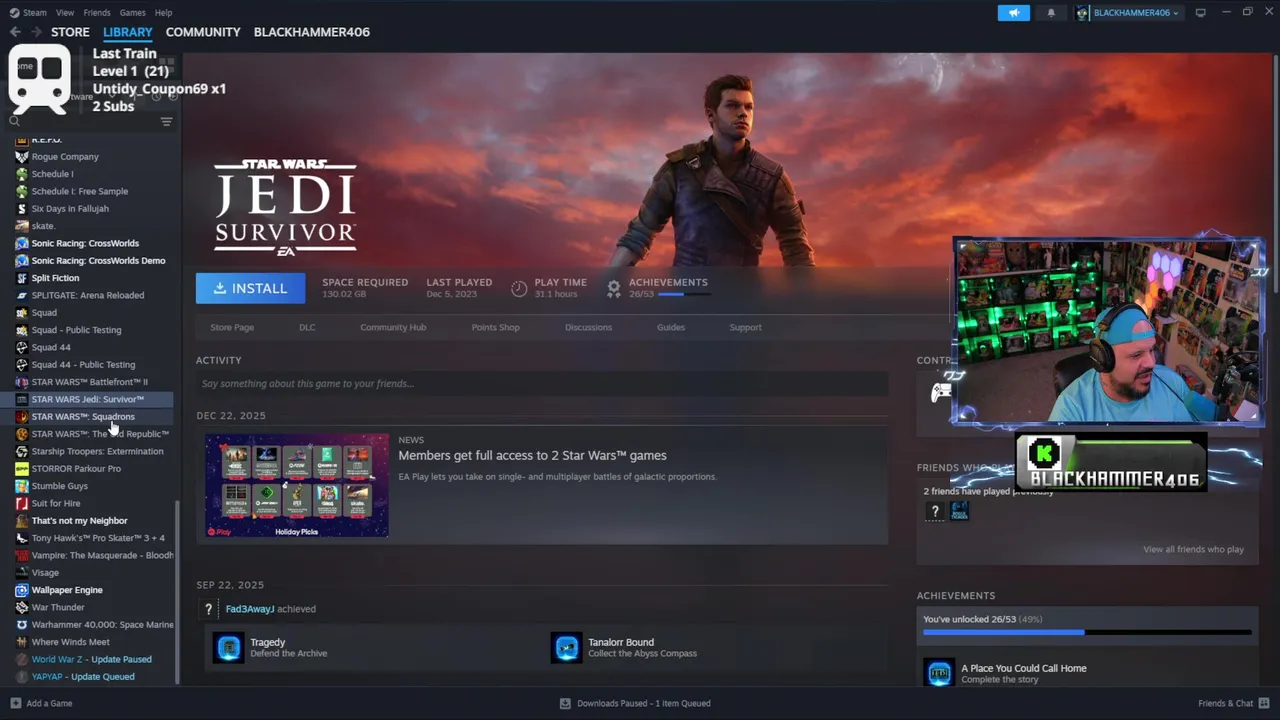Open the Help menu
Image resolution: width=1280 pixels, height=720 pixels.
pos(163,13)
